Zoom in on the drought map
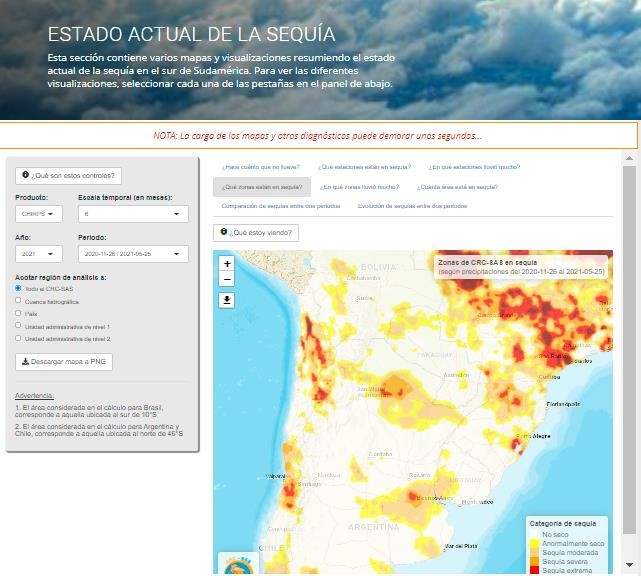Image resolution: width=641 pixels, height=576 pixels. [x=227, y=264]
